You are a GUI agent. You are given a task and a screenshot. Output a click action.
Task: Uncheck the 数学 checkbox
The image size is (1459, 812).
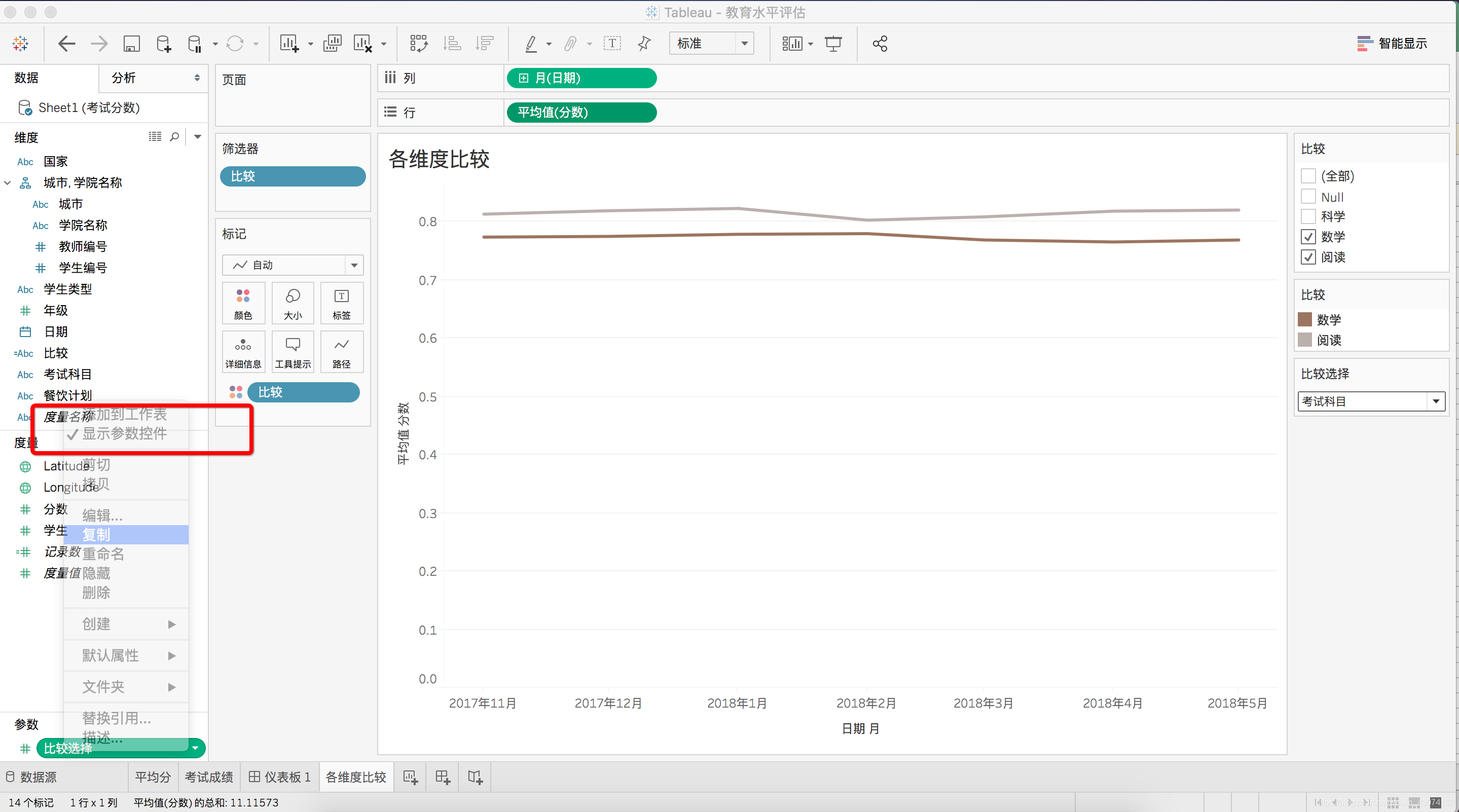coord(1308,237)
